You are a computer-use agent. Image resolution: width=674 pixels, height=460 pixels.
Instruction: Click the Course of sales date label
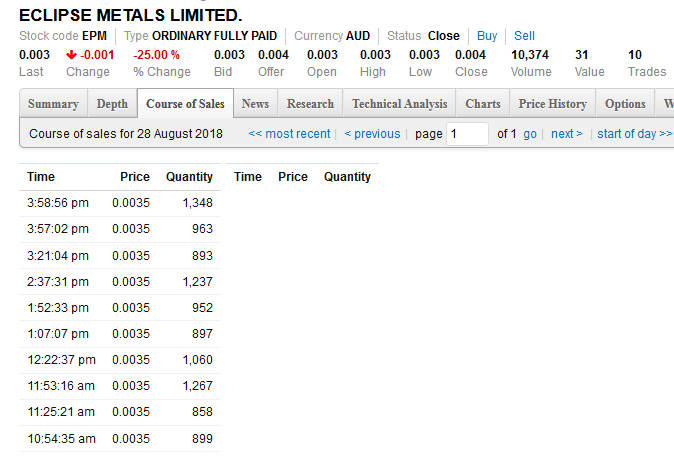126,134
